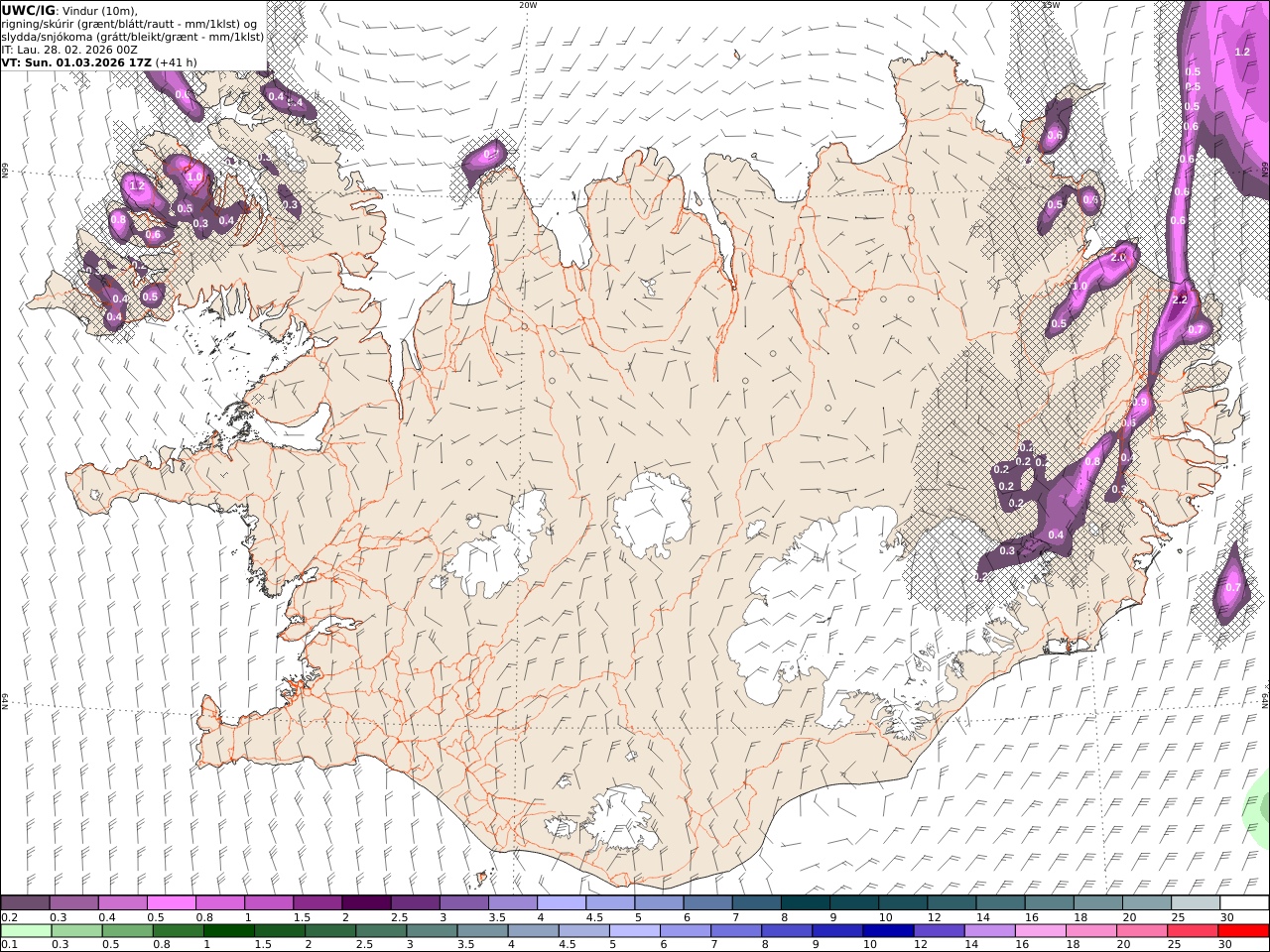Viewport: 1270px width, 952px height.
Task: Pick the light lavender 4 swatch in snow scale
Action: point(562,903)
